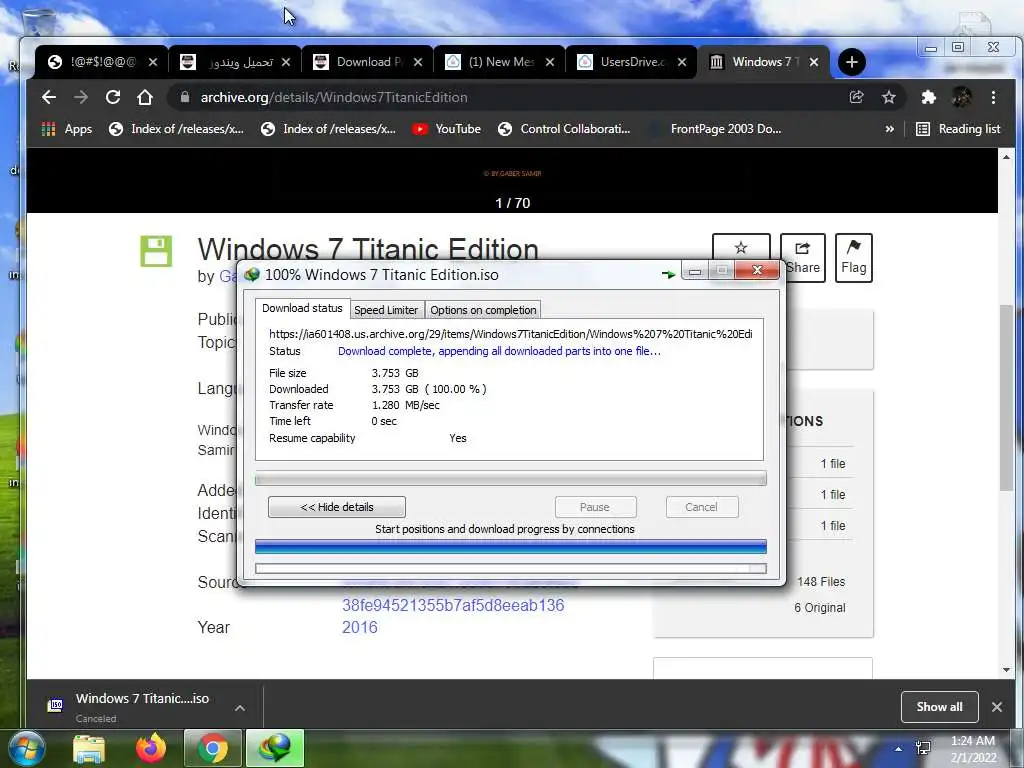Viewport: 1024px width, 768px height.
Task: Close the Chrome downloads bar
Action: [x=997, y=707]
